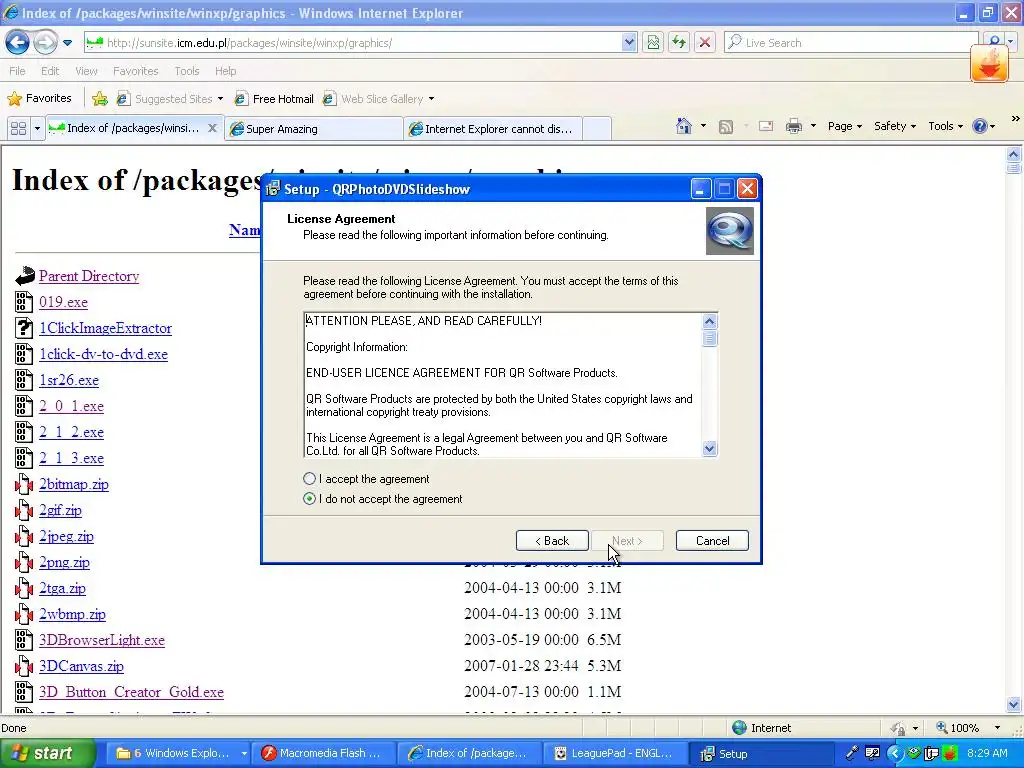
Task: Select 'I do not accept the agreement'
Action: click(x=383, y=499)
